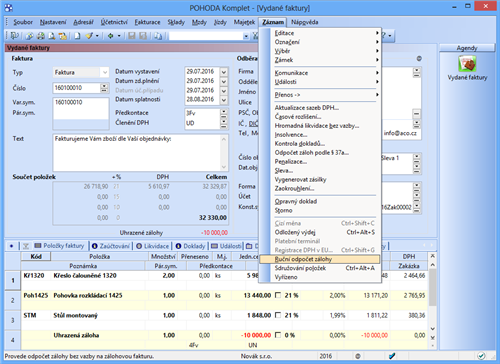Open the Fakturace menu

pos(147,22)
